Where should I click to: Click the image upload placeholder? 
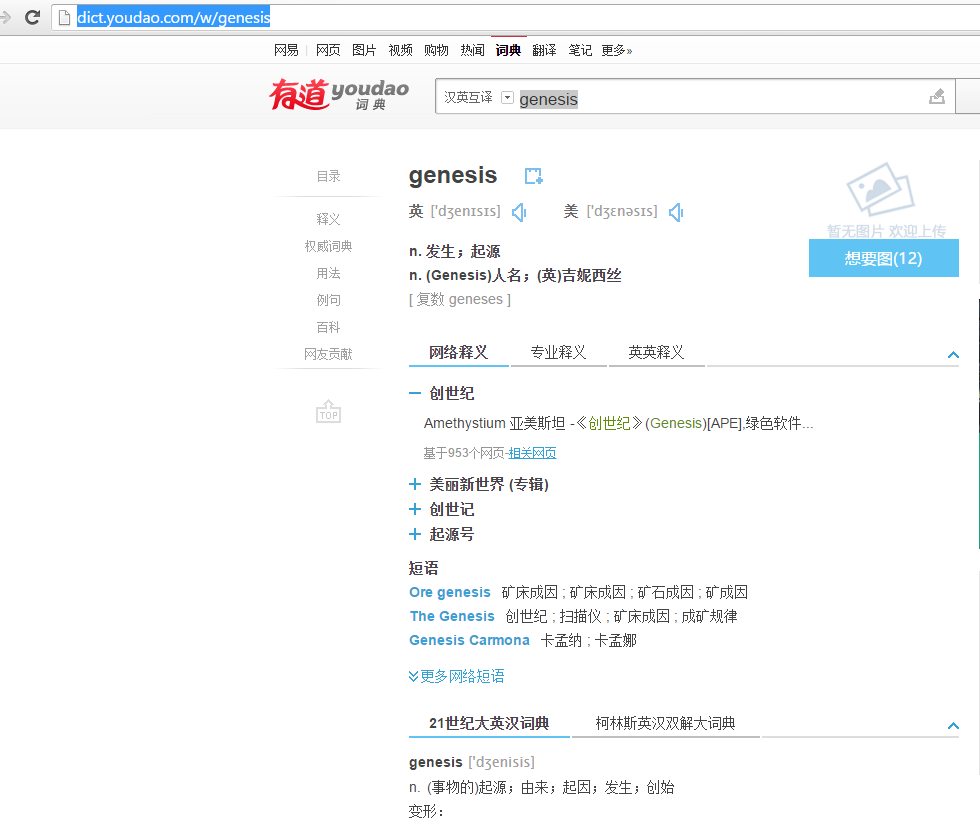pos(884,200)
